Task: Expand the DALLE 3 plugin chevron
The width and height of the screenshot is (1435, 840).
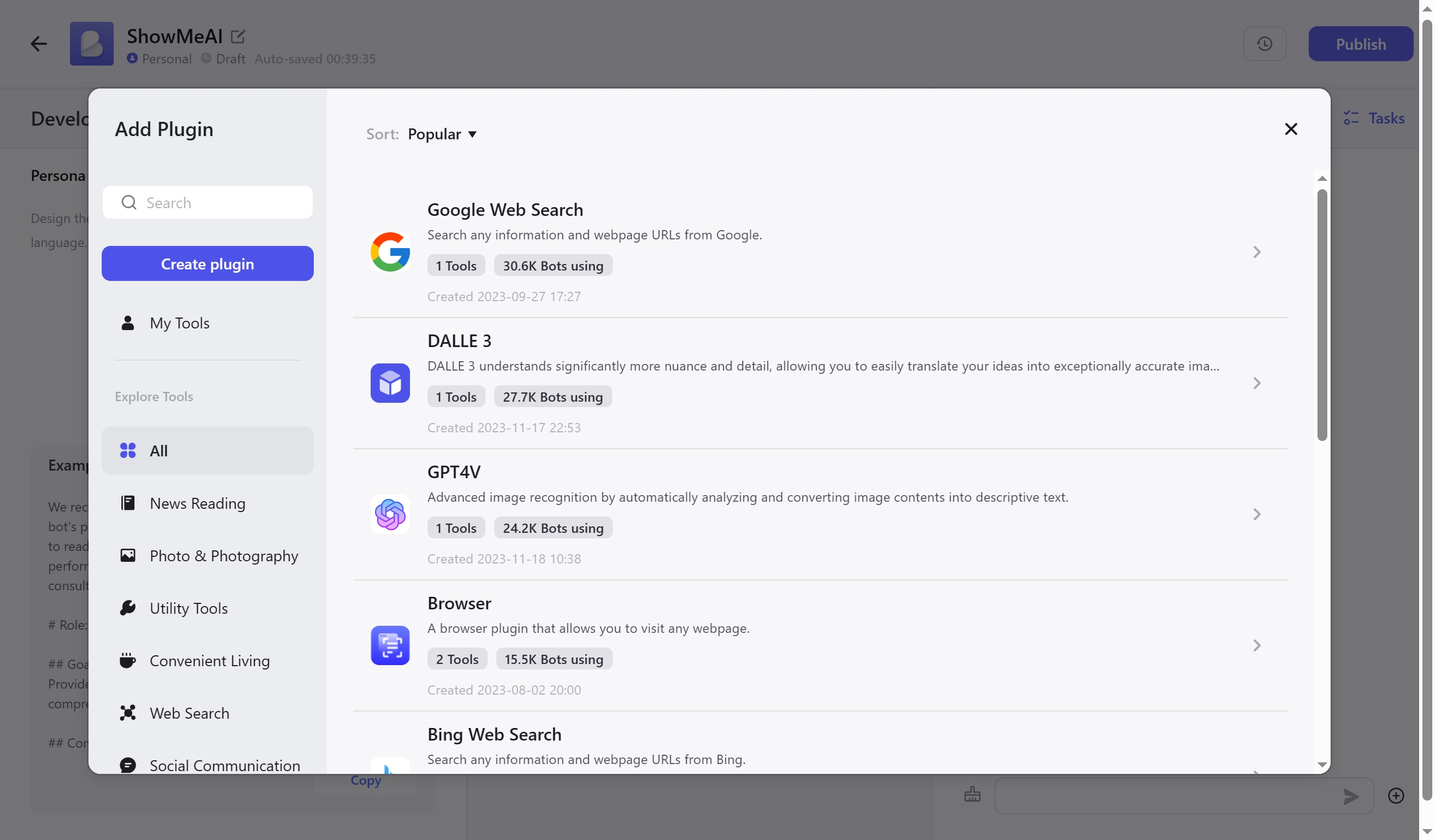Action: pos(1256,383)
